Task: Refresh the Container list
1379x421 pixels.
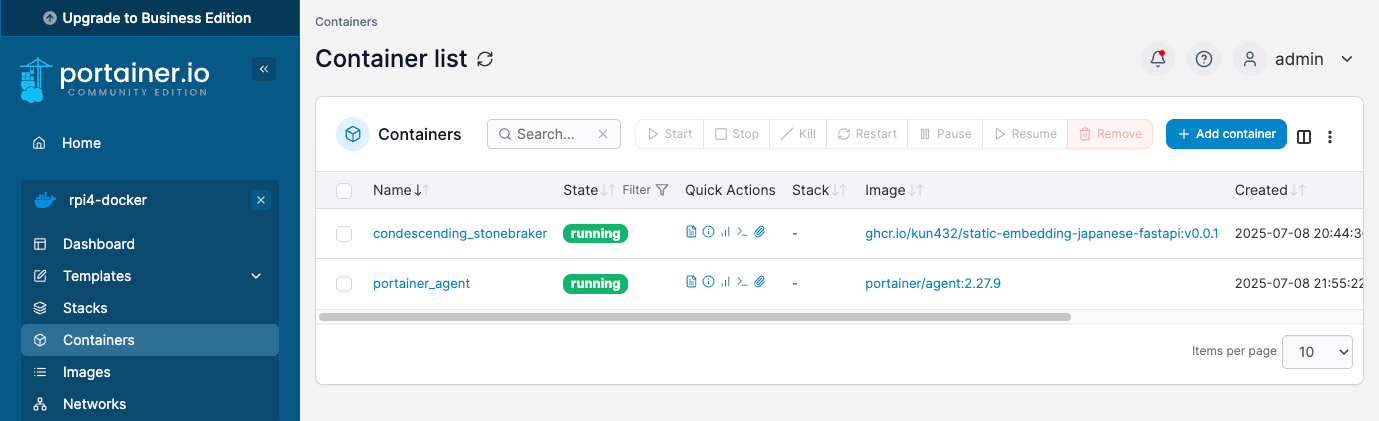Action: pos(485,59)
